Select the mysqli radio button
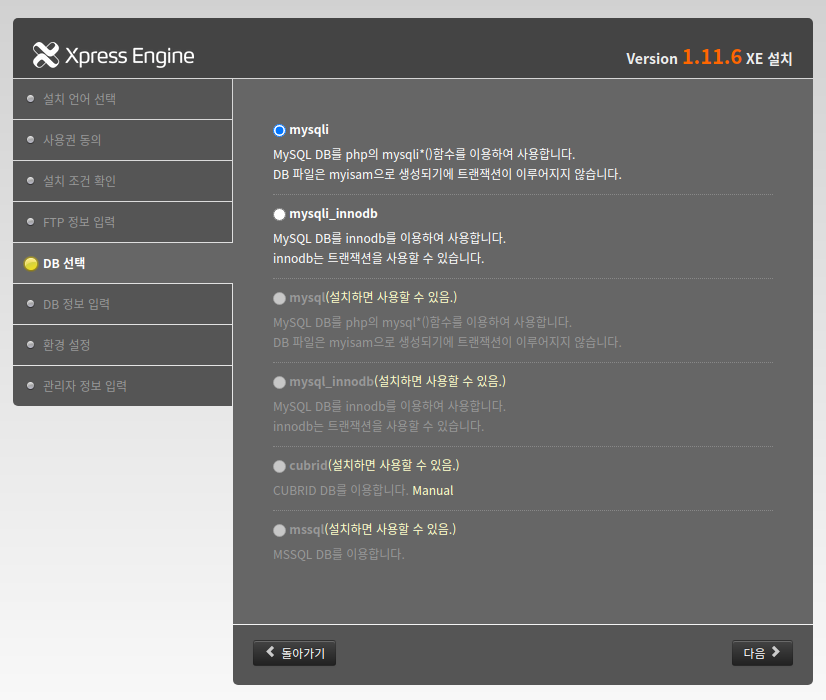The width and height of the screenshot is (826, 700). click(x=279, y=130)
